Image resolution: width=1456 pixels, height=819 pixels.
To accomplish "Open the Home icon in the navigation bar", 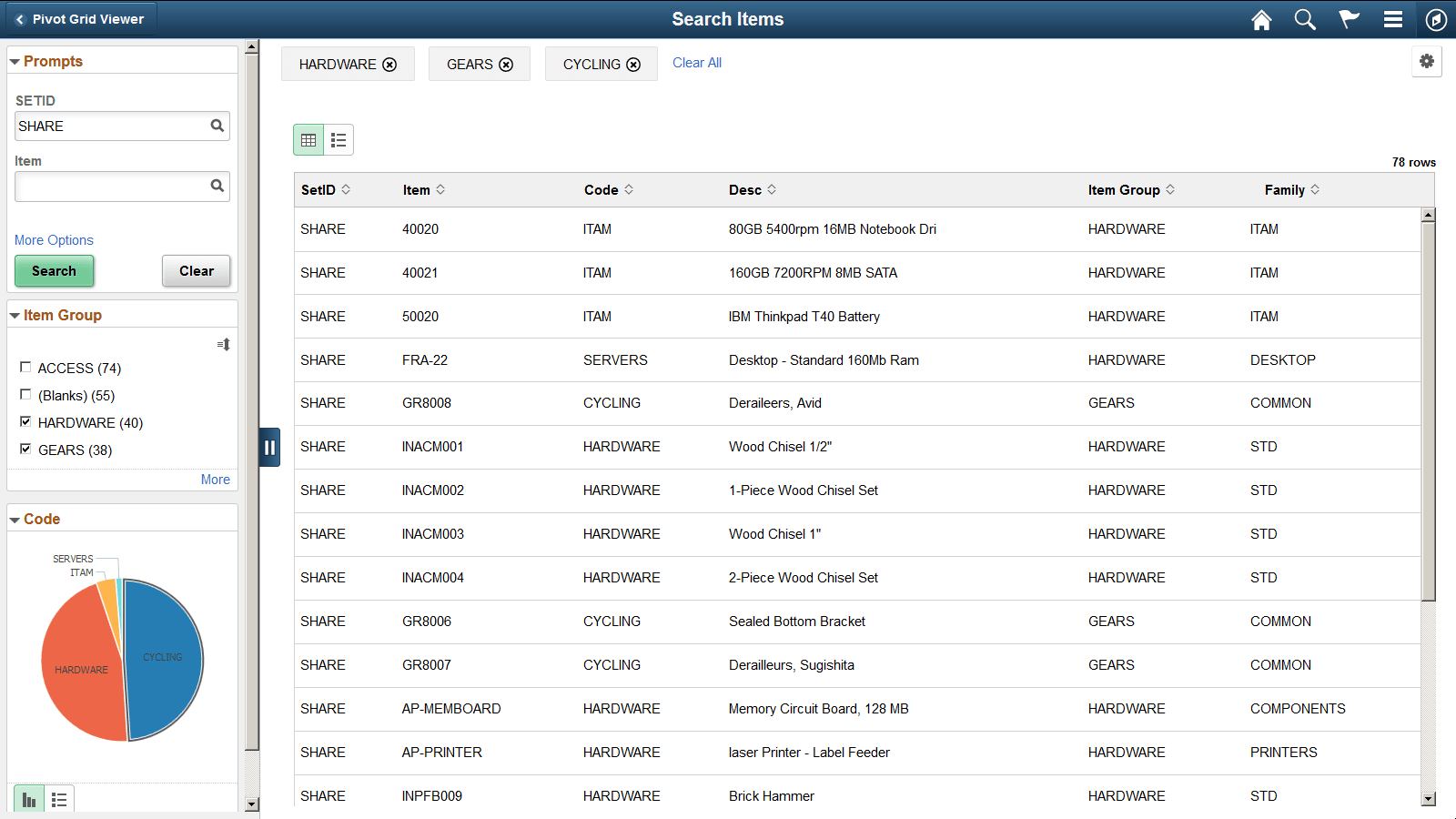I will coord(1261,19).
